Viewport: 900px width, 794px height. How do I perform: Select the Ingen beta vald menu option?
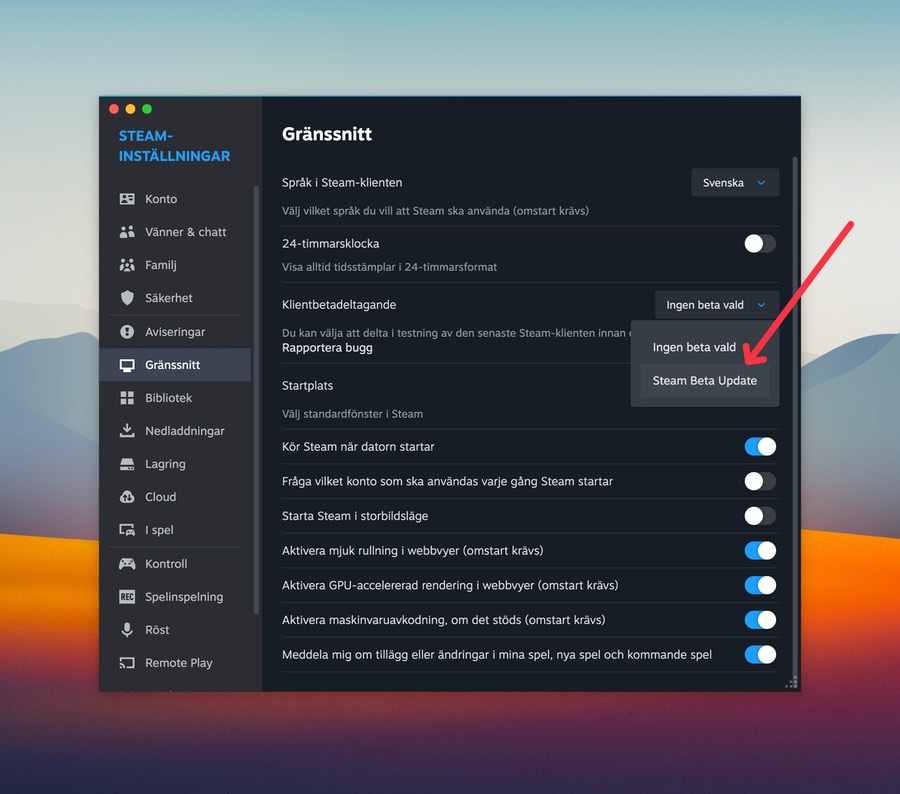click(694, 348)
